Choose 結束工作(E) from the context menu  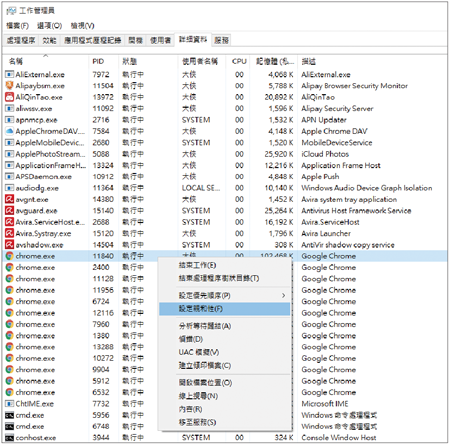point(198,265)
